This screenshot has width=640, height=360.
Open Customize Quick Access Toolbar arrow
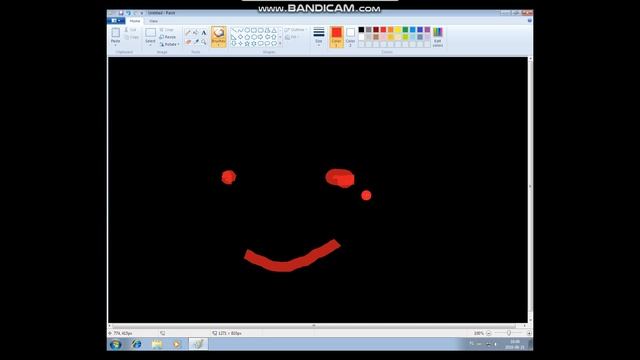tap(142, 13)
